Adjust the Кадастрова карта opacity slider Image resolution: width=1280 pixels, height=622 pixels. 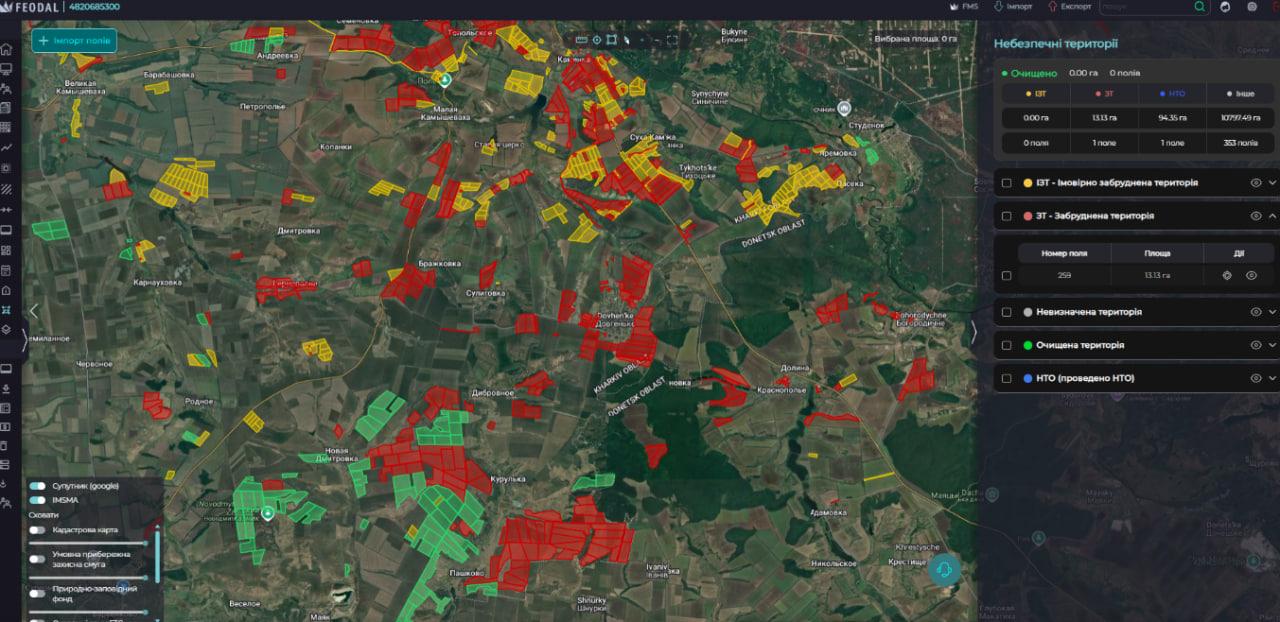tap(90, 543)
